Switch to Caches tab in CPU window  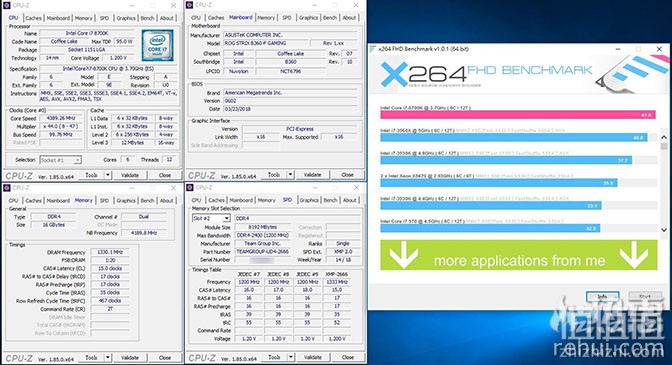coord(33,18)
